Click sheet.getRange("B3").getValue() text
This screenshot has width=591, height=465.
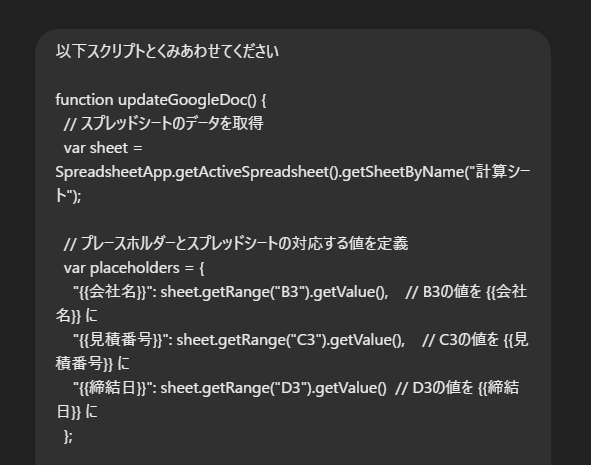(x=274, y=292)
